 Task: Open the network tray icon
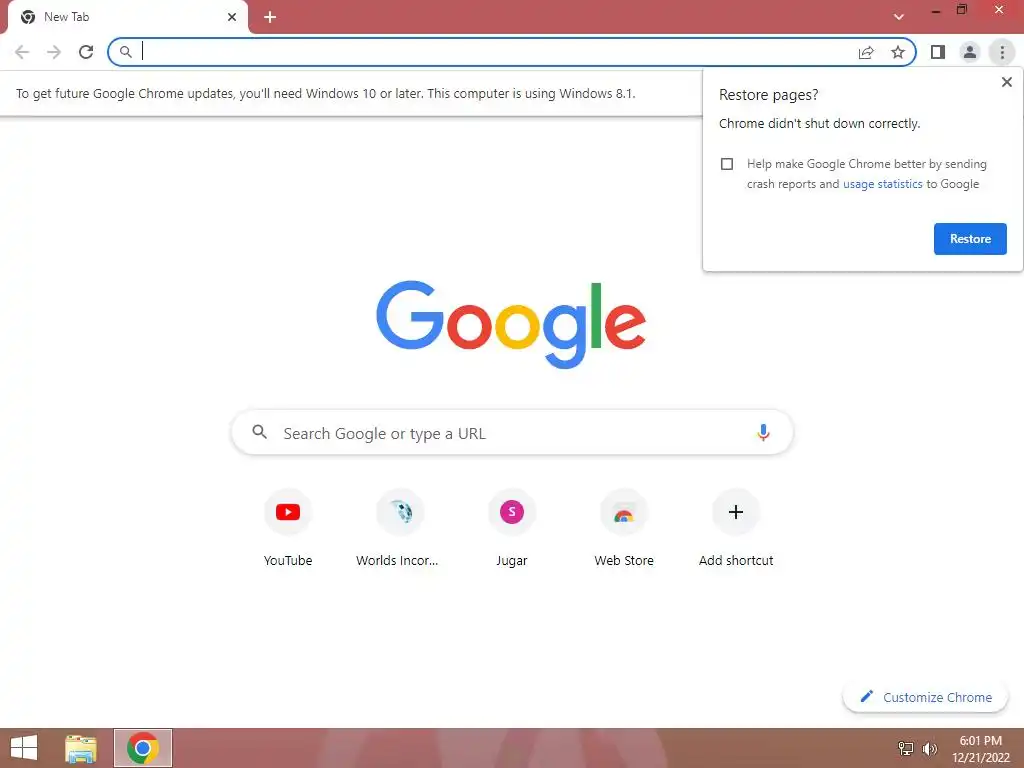coord(905,748)
